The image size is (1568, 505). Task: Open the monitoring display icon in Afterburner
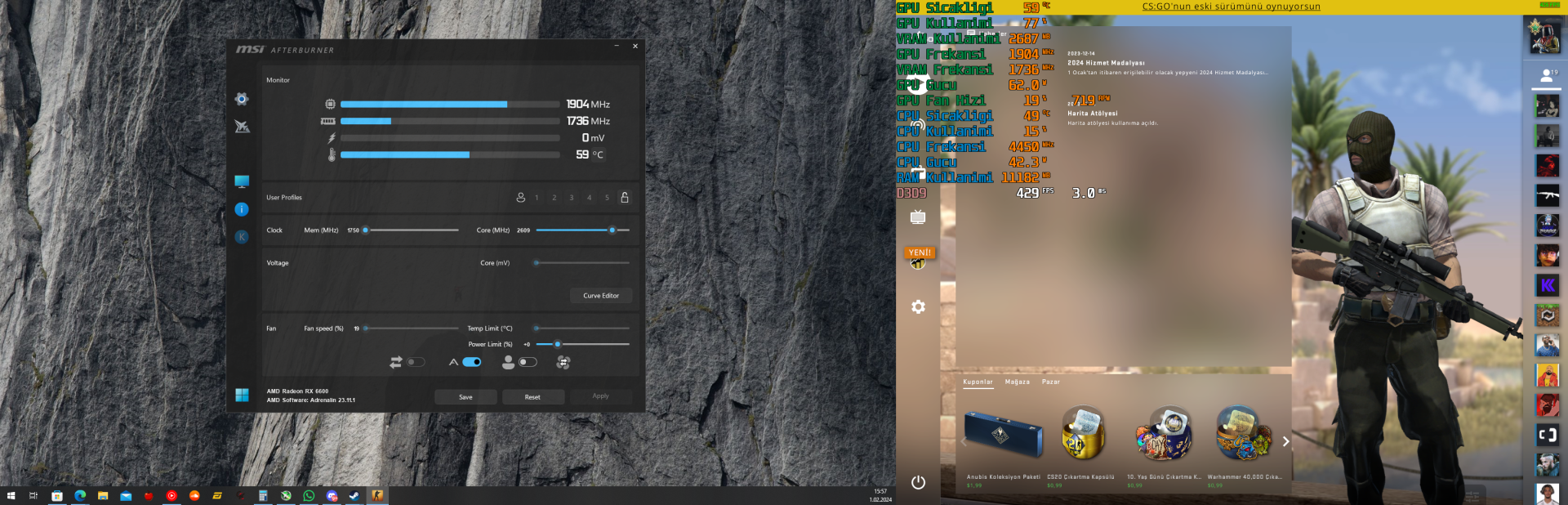(x=242, y=181)
